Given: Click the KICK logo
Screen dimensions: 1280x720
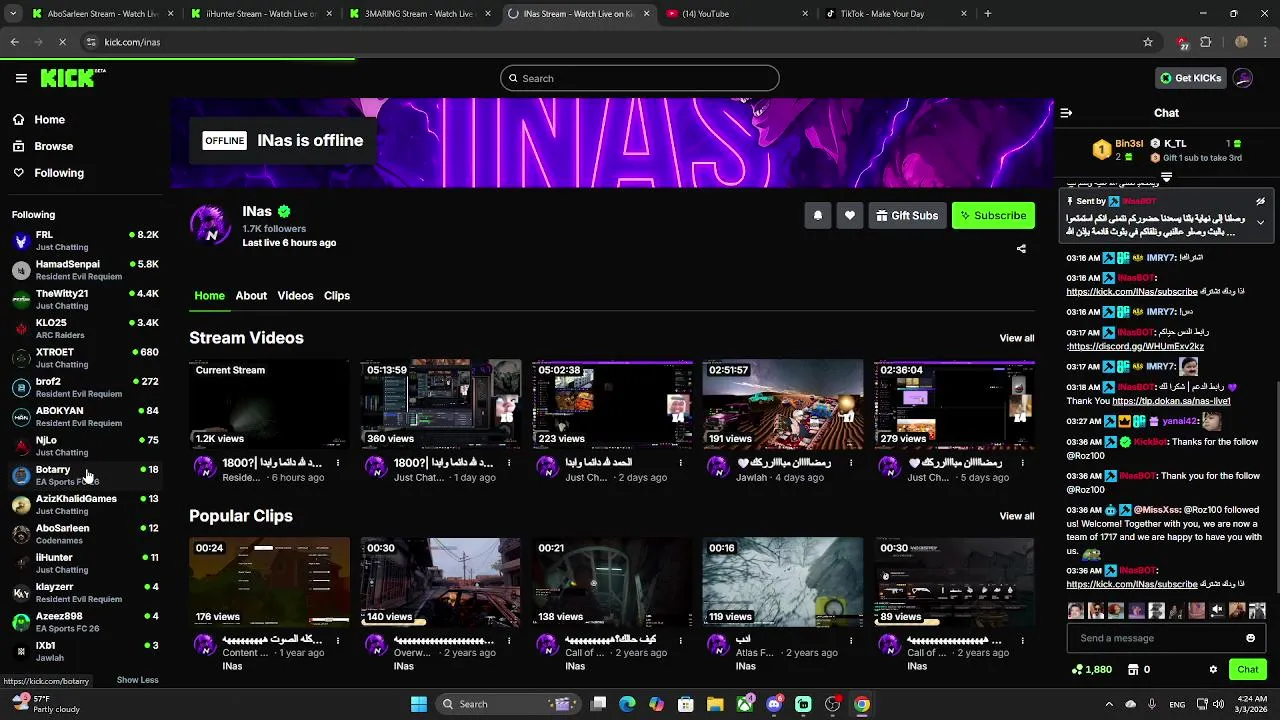Looking at the screenshot, I should pyautogui.click(x=73, y=78).
